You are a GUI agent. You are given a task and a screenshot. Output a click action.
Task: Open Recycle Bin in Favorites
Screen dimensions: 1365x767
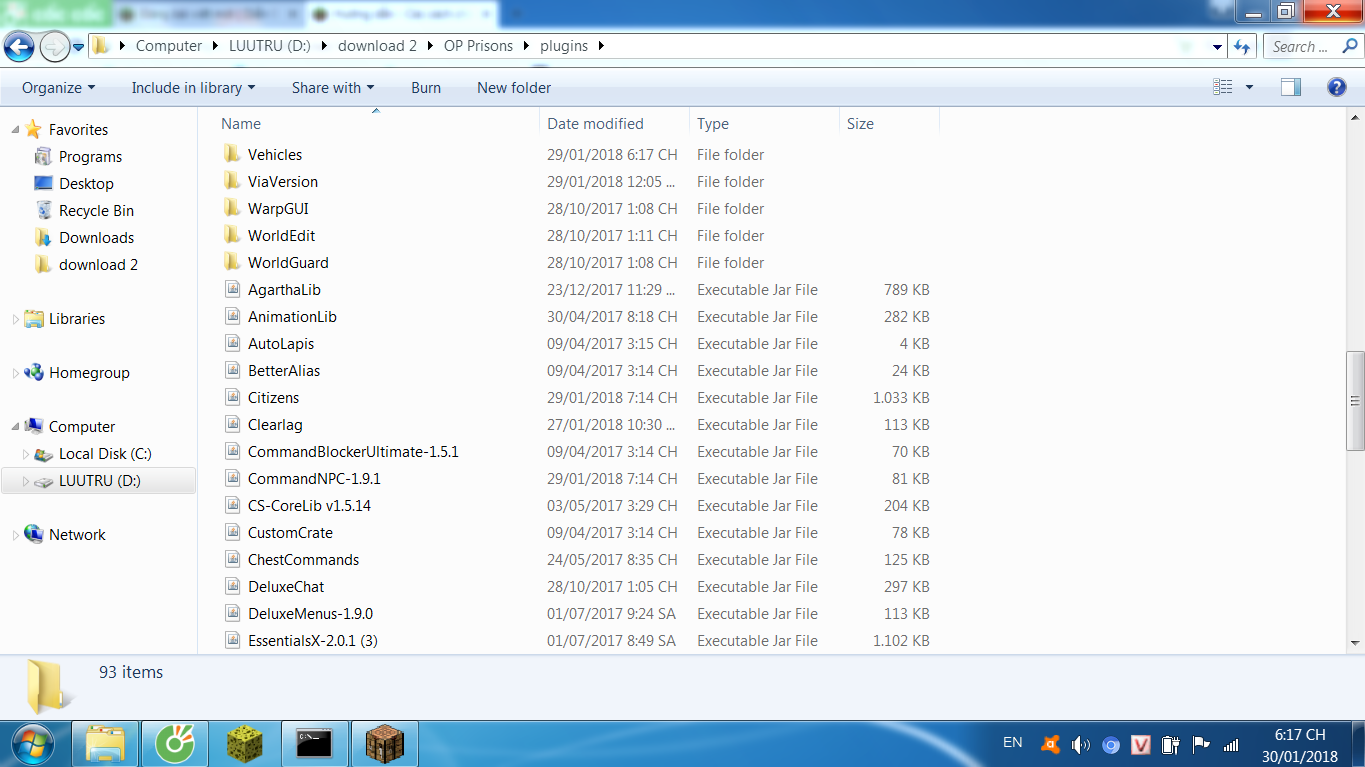96,211
